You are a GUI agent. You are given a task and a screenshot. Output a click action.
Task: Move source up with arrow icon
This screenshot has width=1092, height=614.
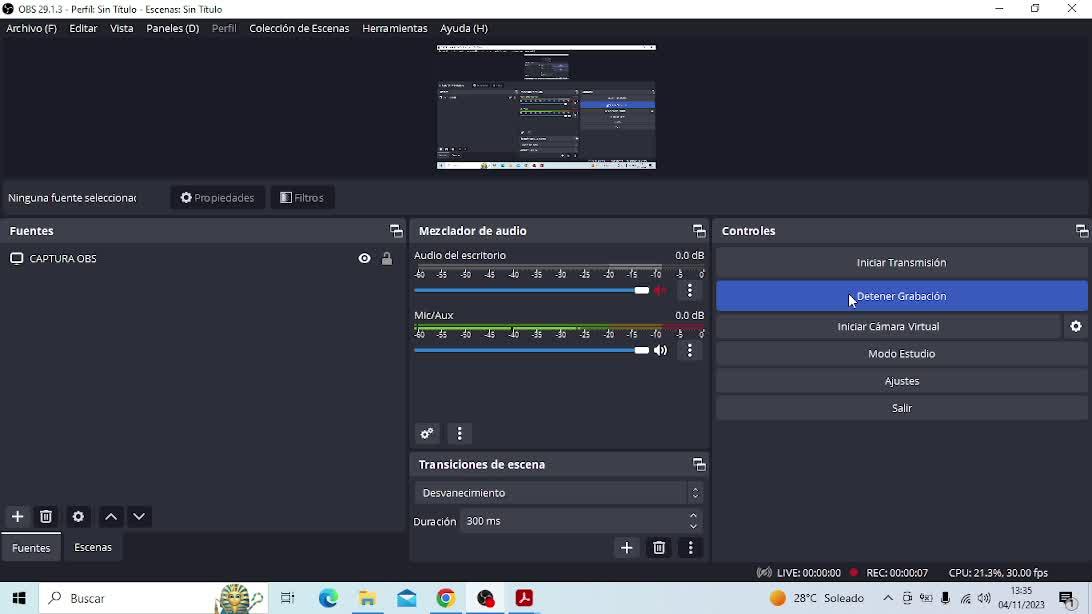coord(111,517)
